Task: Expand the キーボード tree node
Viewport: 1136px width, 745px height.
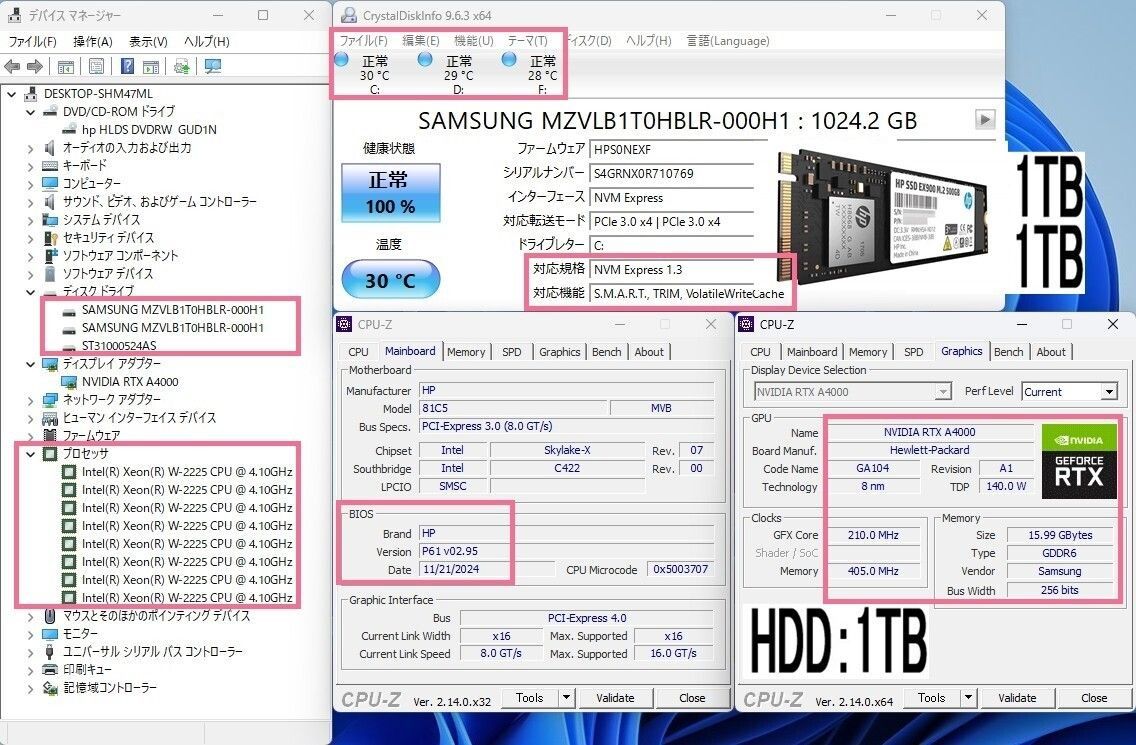Action: point(30,166)
